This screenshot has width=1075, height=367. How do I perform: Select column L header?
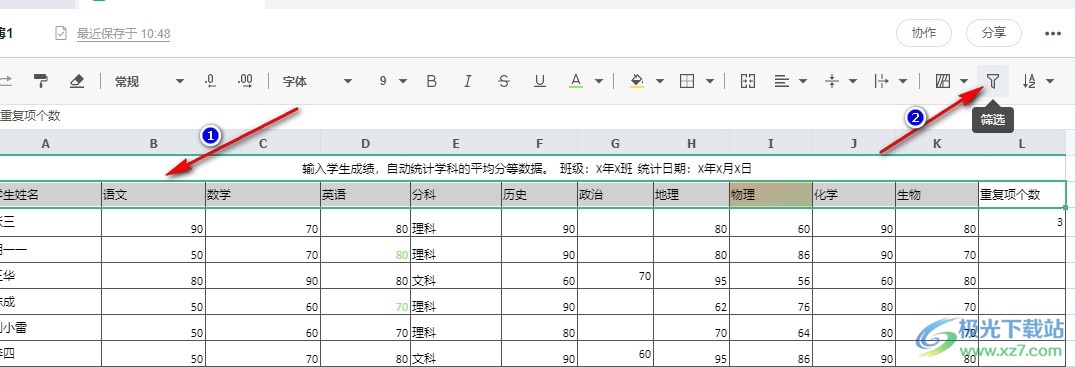1022,143
